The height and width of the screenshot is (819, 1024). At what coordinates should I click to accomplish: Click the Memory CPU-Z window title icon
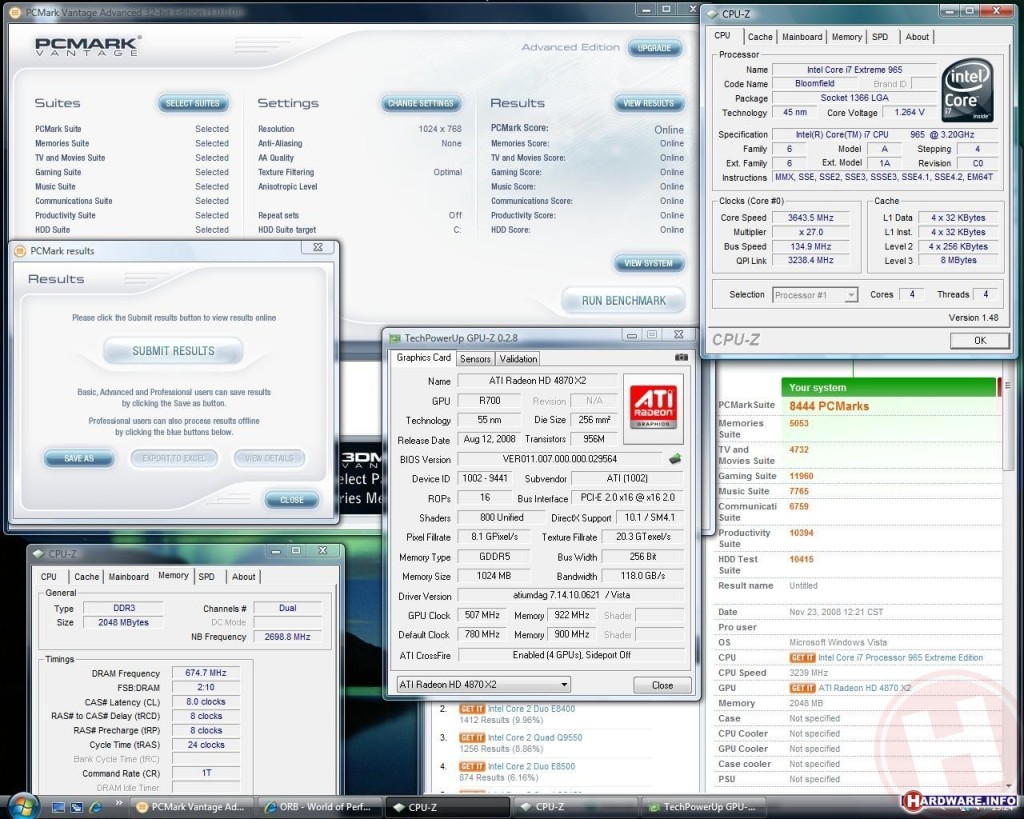point(39,554)
